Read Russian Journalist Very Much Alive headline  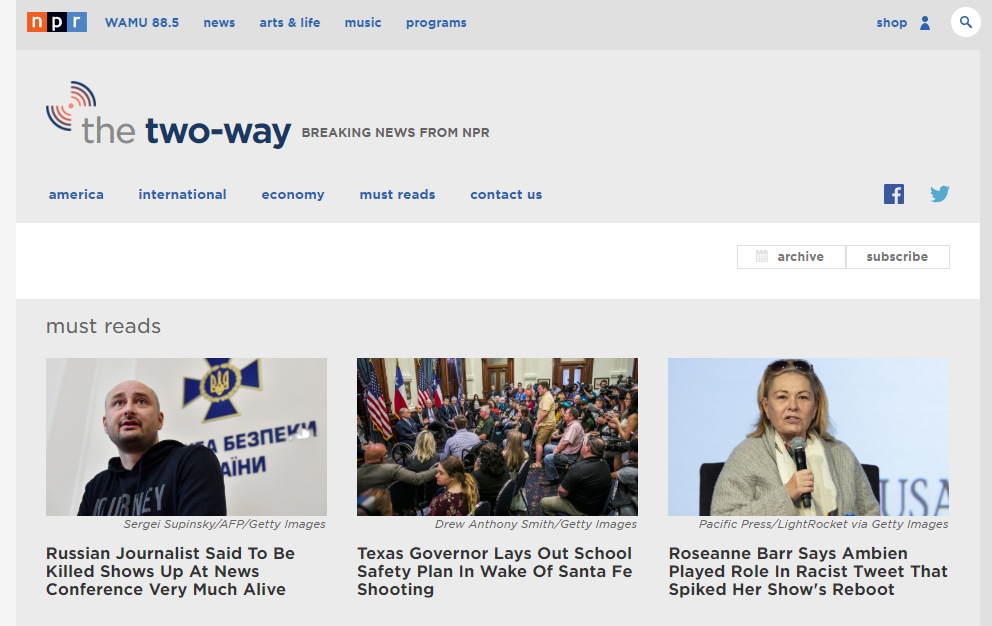170,571
